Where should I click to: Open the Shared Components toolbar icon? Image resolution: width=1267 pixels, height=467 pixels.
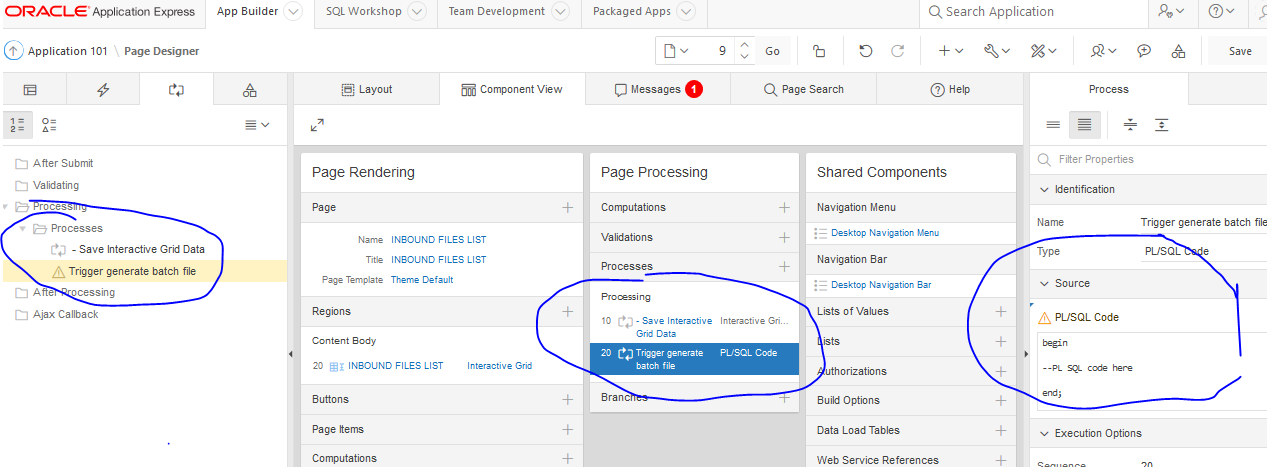tap(1179, 51)
